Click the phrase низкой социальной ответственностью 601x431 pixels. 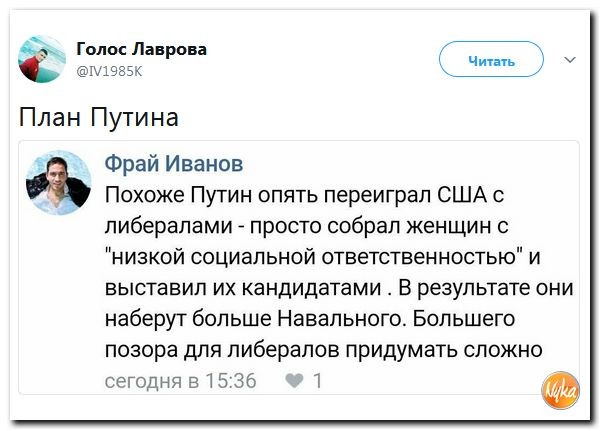point(310,256)
